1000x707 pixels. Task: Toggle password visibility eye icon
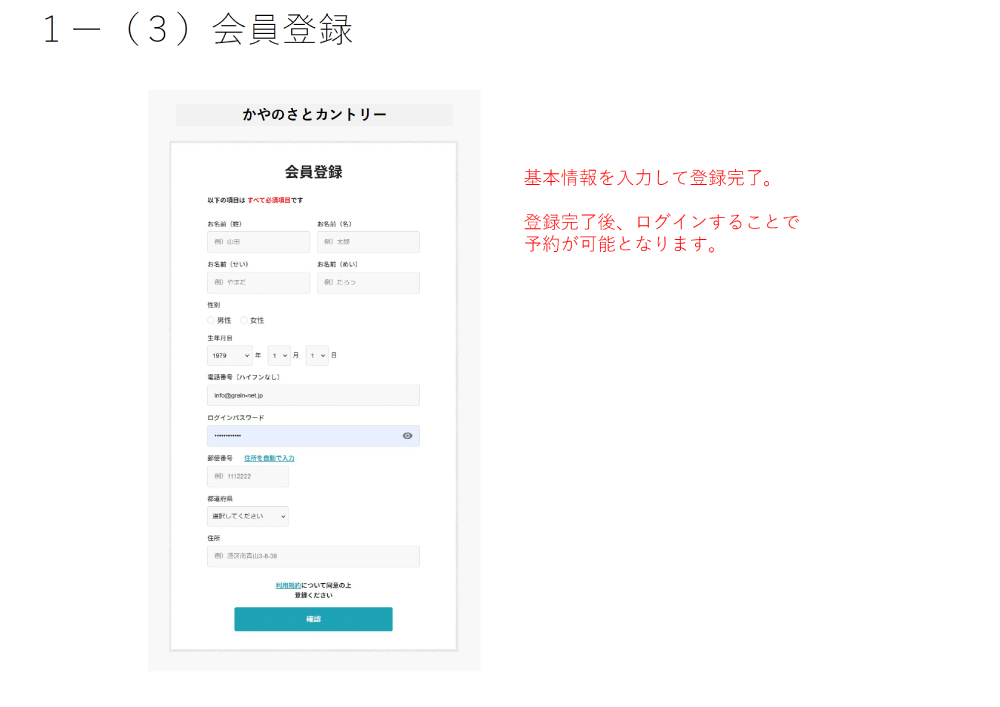pos(407,436)
